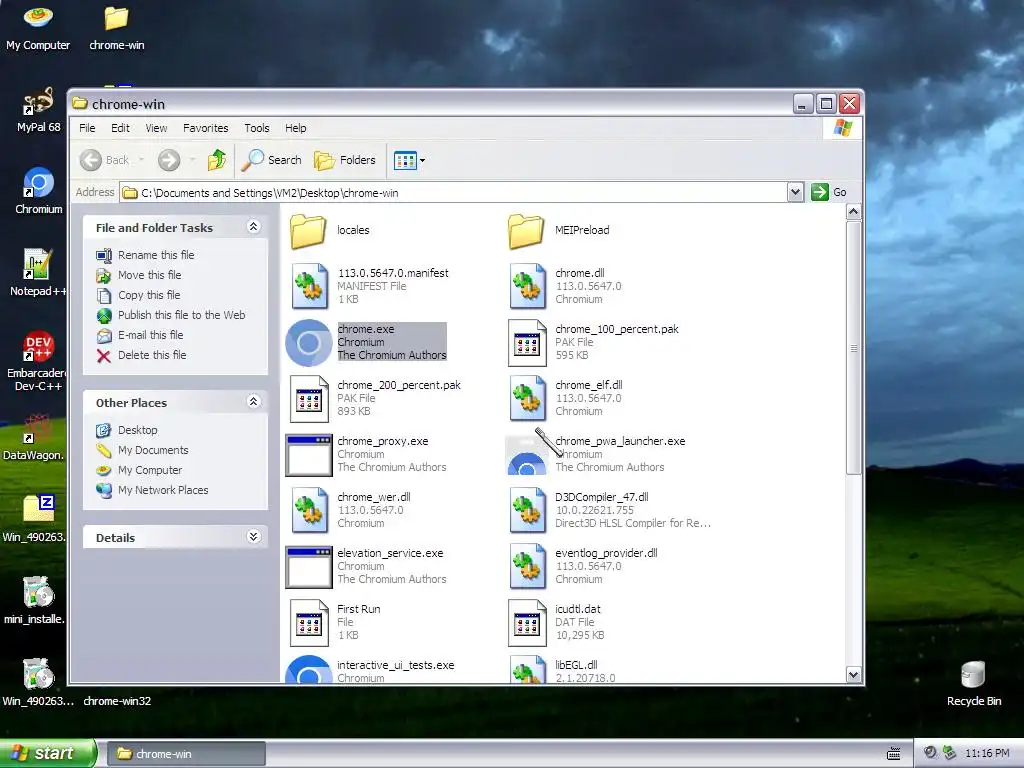The image size is (1024, 768).
Task: Open the Tools menu
Action: [257, 128]
